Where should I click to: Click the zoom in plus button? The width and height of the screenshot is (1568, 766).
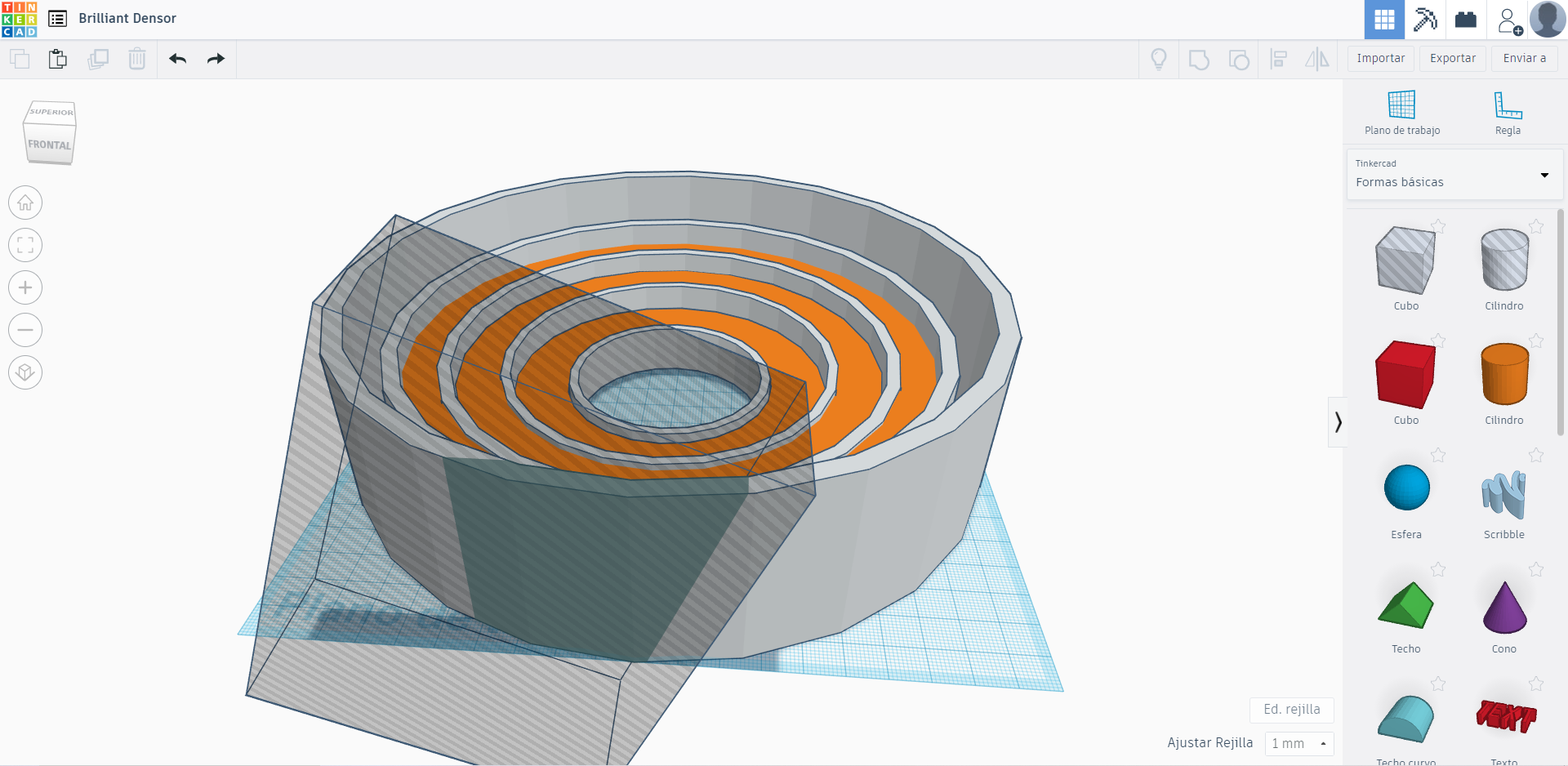pos(25,287)
